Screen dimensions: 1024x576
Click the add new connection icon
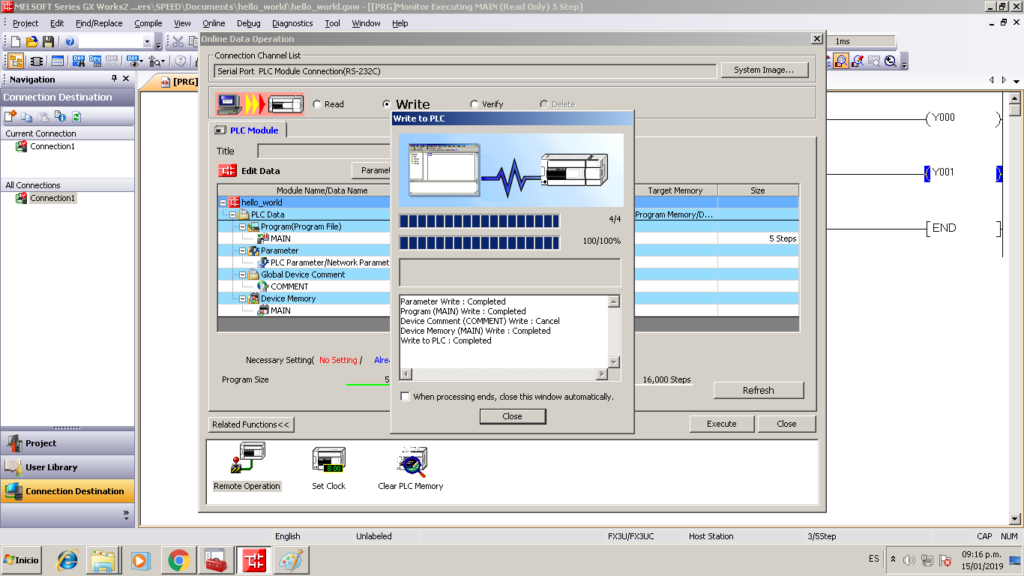coord(10,116)
